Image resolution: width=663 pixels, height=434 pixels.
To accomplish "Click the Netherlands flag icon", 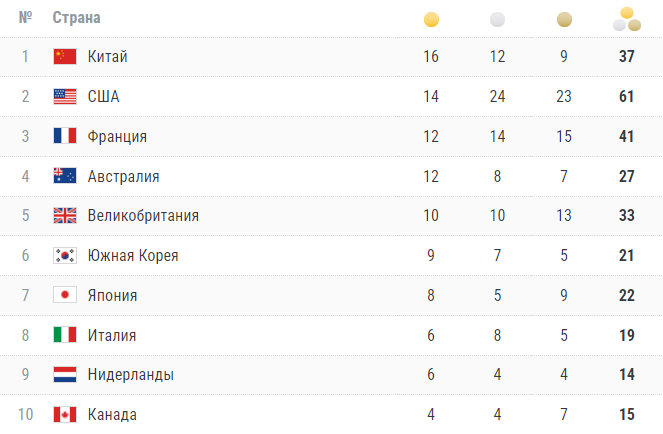I will pos(65,375).
